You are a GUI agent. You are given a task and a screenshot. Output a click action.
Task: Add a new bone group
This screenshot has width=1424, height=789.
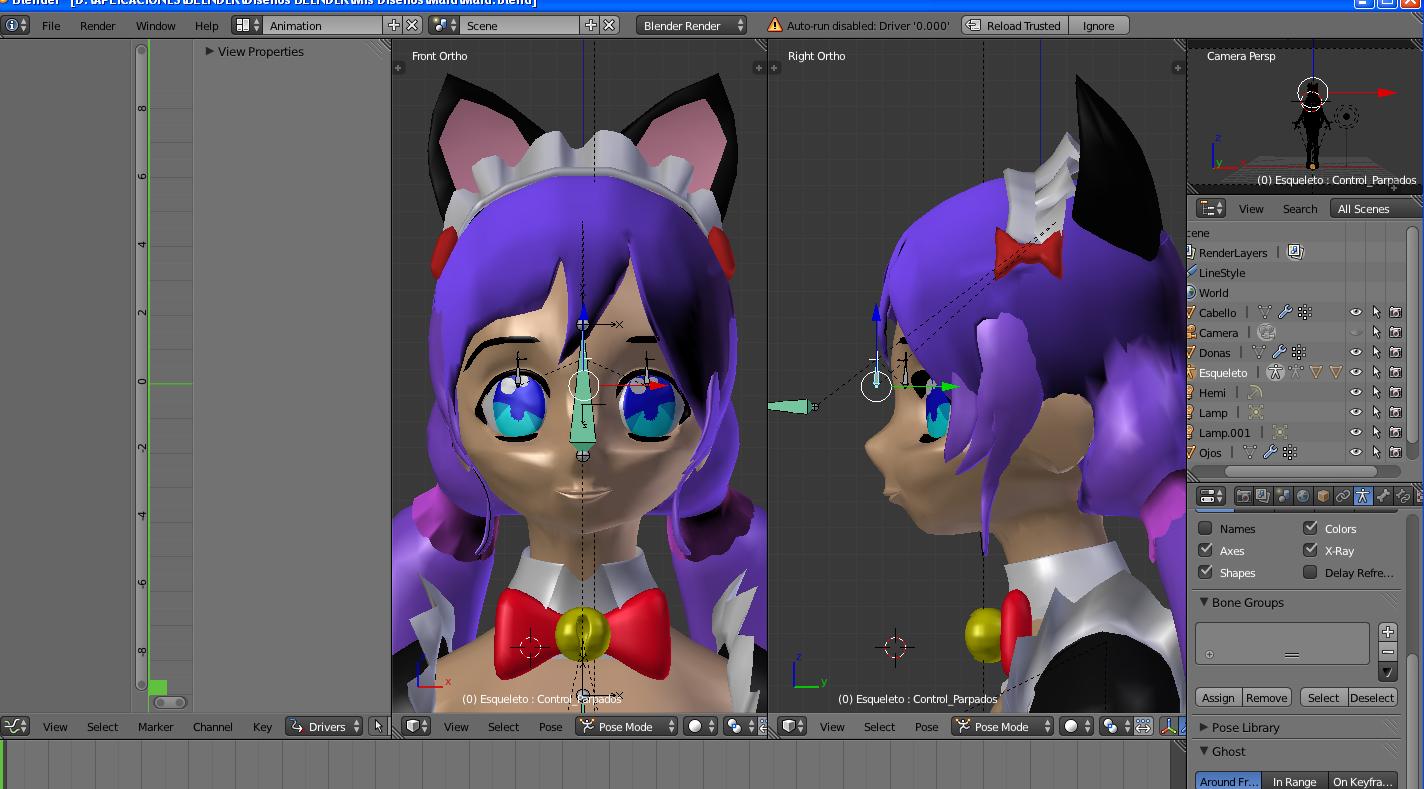pyautogui.click(x=1388, y=632)
